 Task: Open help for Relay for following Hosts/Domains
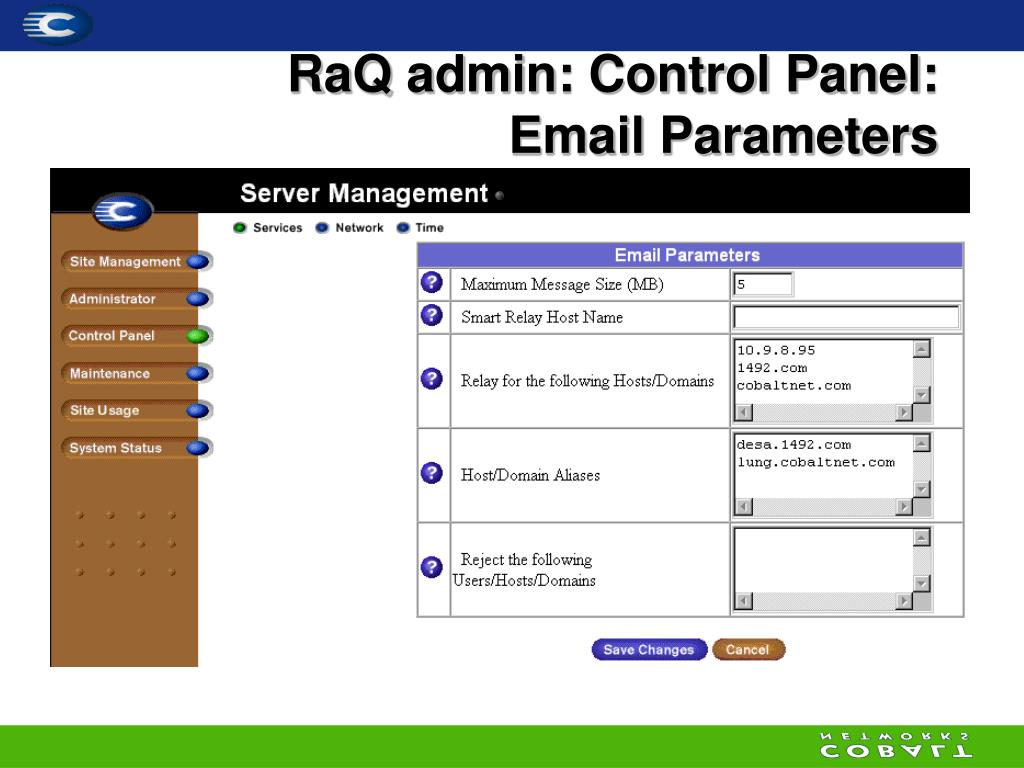click(x=432, y=379)
